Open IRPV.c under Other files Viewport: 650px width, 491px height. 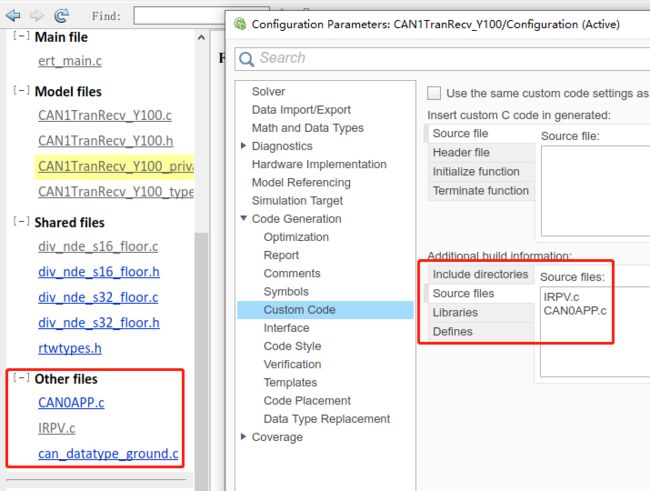click(56, 428)
